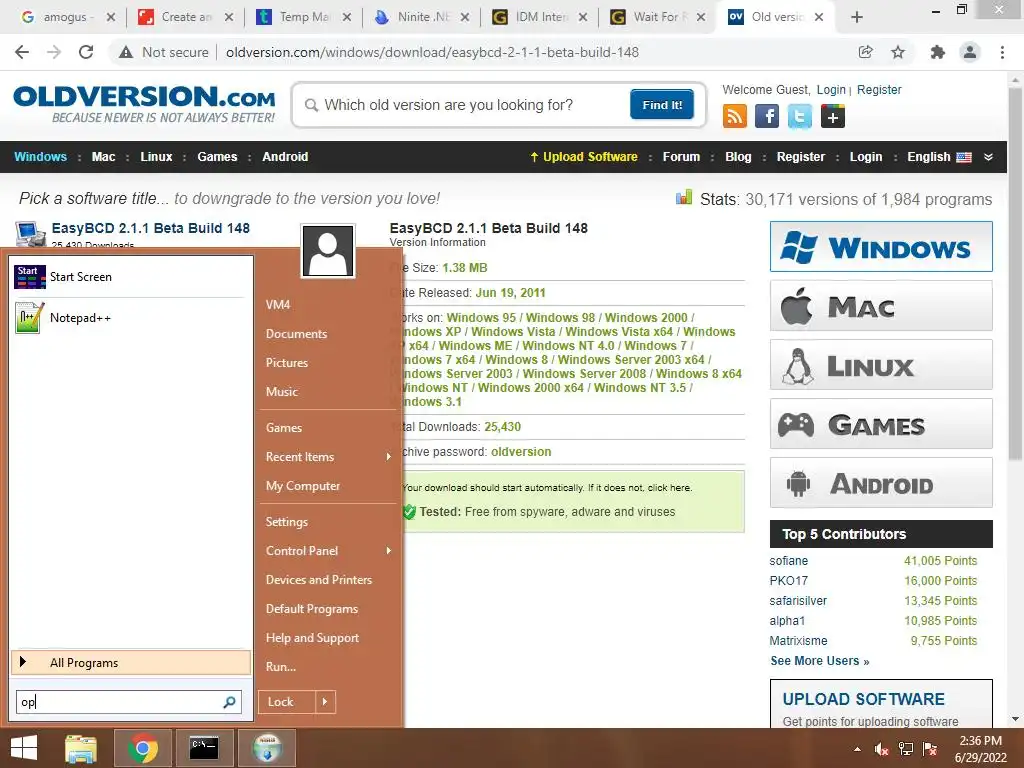Click the Register link beside Login at top
Image resolution: width=1024 pixels, height=768 pixels.
coord(879,90)
